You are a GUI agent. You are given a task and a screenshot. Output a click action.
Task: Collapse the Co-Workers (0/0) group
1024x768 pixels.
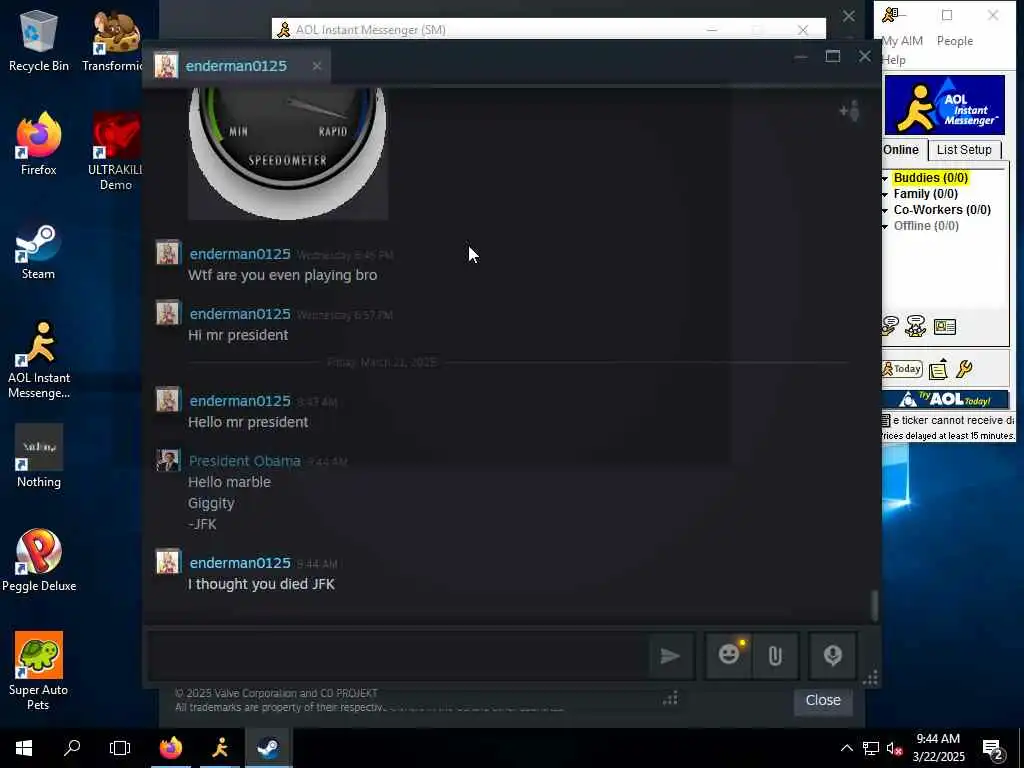(885, 211)
